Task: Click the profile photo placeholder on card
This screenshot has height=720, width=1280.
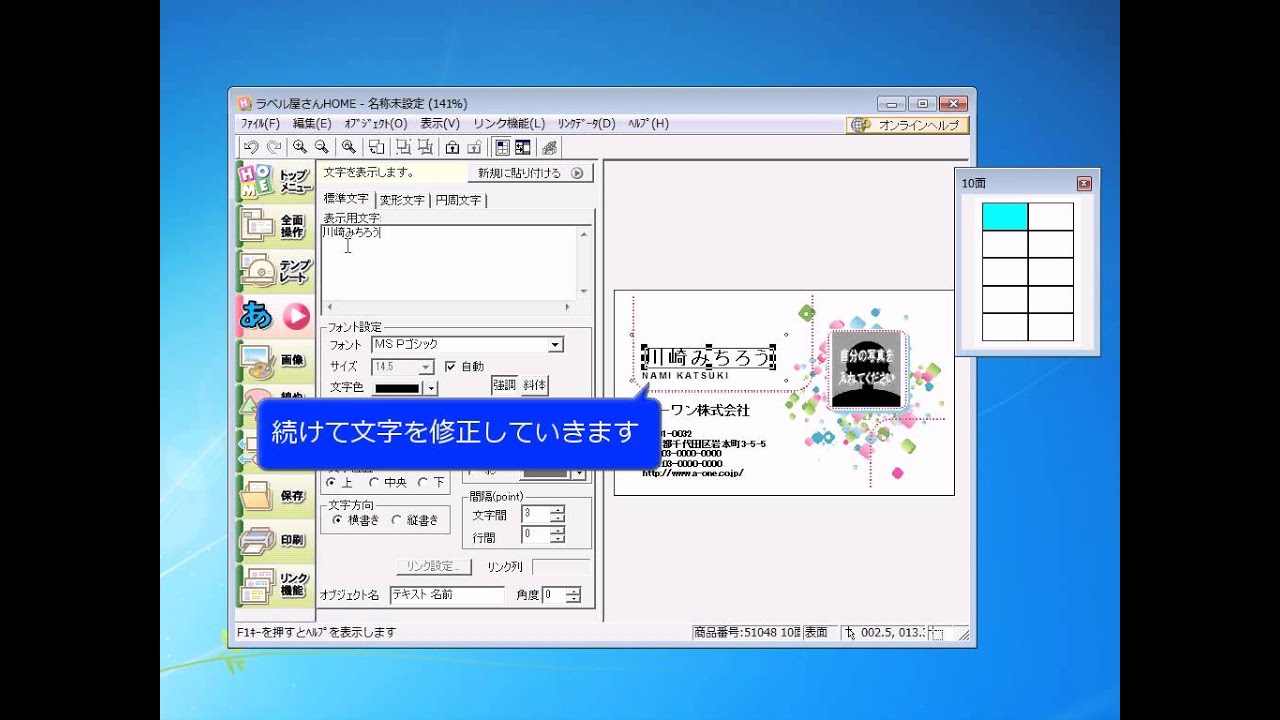Action: pos(867,371)
